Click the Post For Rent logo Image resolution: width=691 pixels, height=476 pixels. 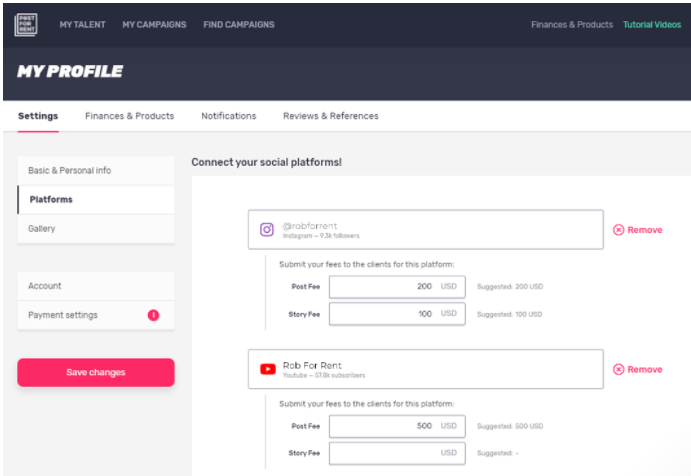tap(26, 24)
